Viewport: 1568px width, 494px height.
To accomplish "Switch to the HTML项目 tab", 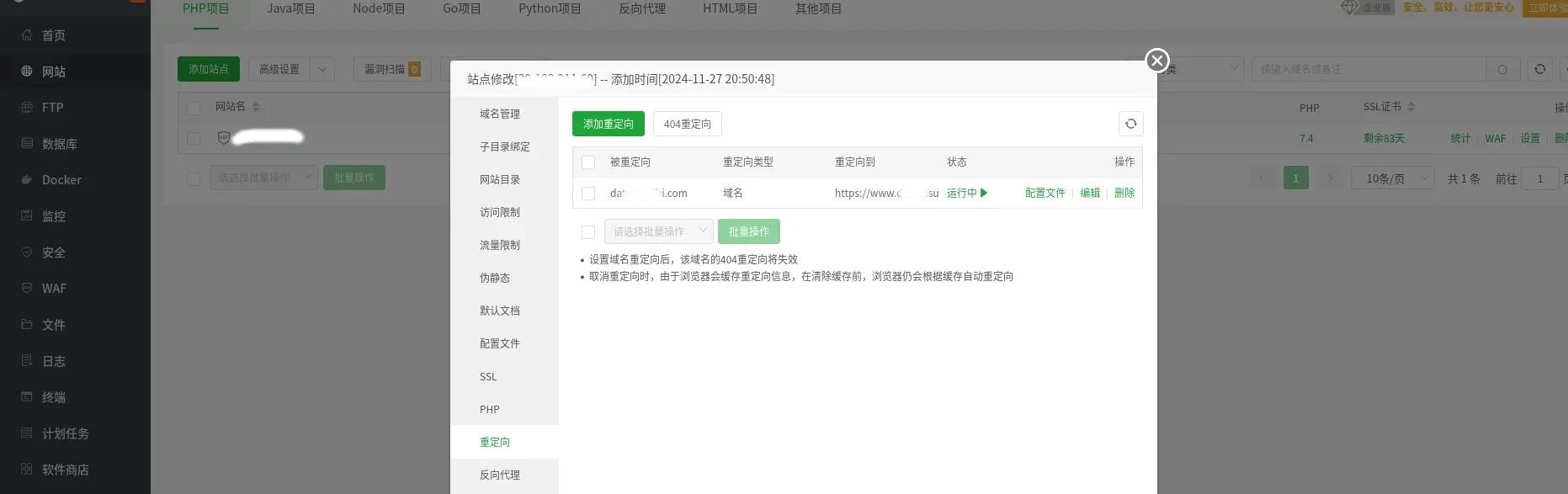I will pos(731,8).
